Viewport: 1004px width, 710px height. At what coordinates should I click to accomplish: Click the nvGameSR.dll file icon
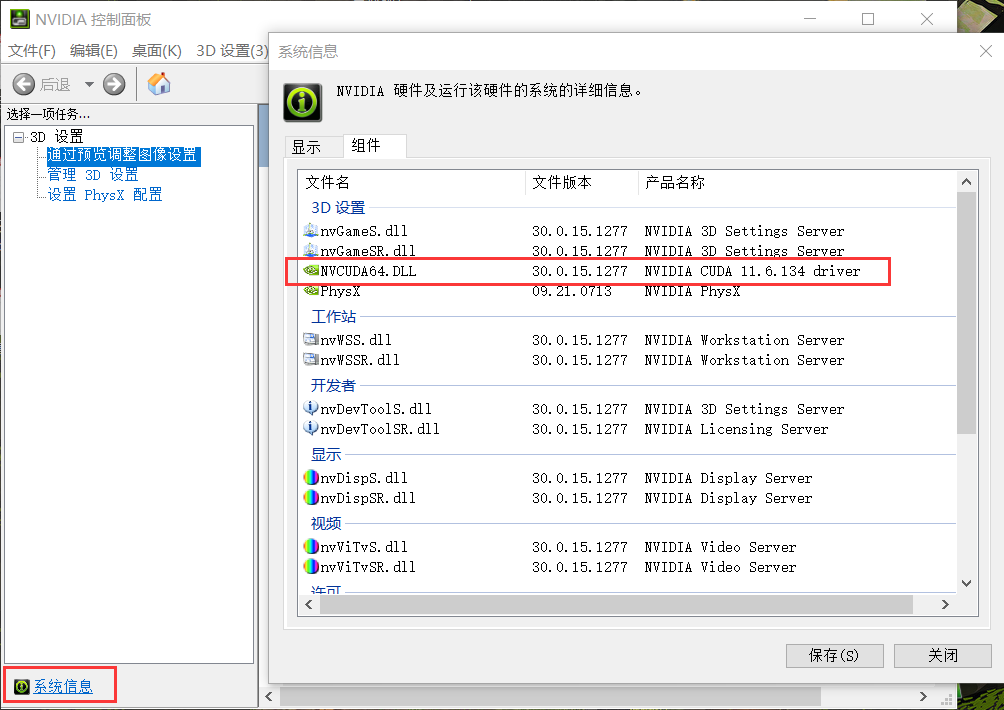pyautogui.click(x=311, y=250)
